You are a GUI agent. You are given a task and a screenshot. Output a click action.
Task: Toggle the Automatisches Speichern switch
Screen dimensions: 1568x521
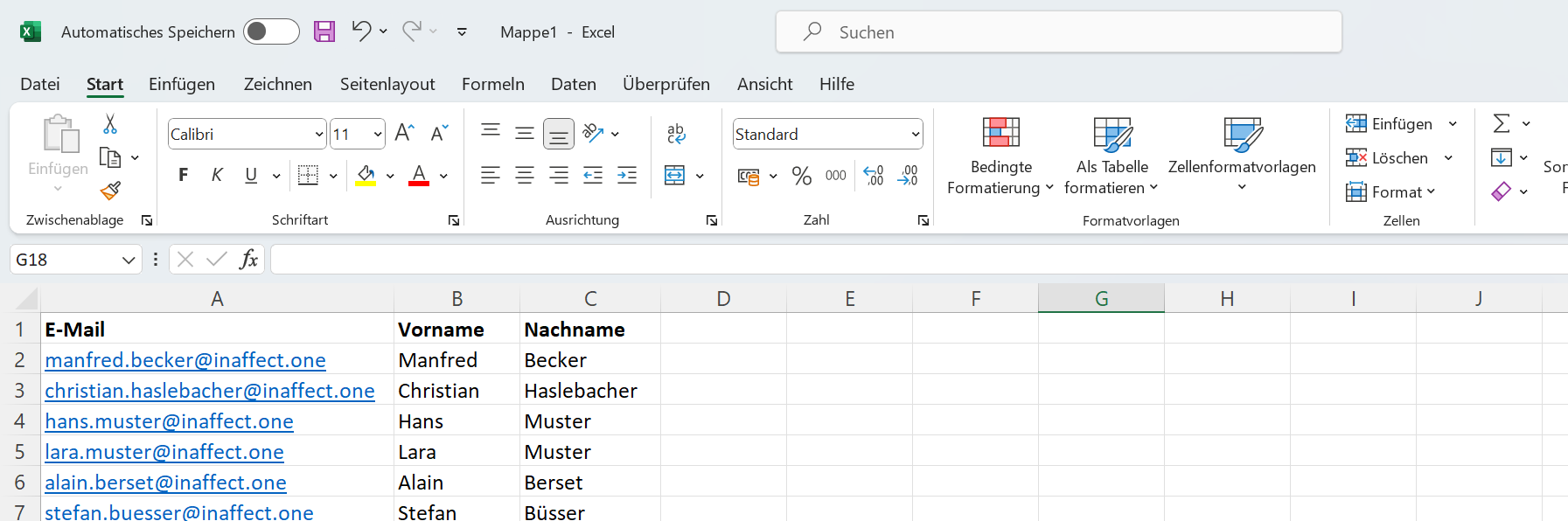[271, 32]
